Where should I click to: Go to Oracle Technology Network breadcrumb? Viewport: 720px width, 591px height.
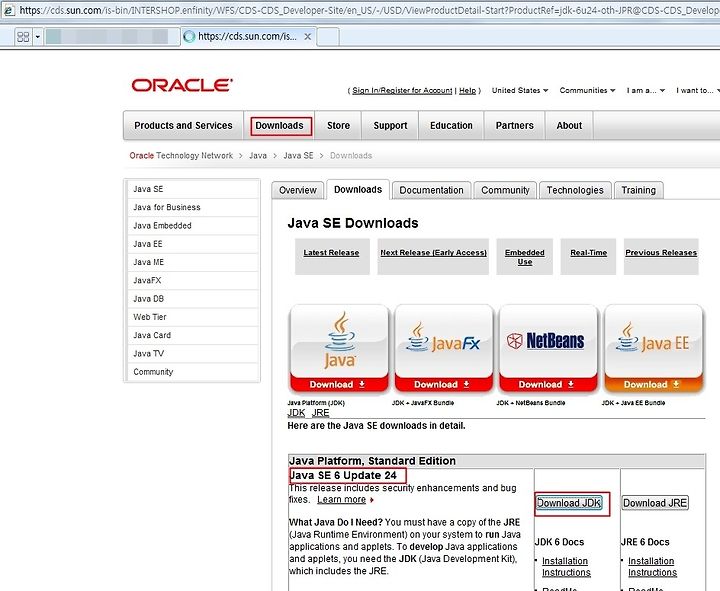pyautogui.click(x=181, y=156)
